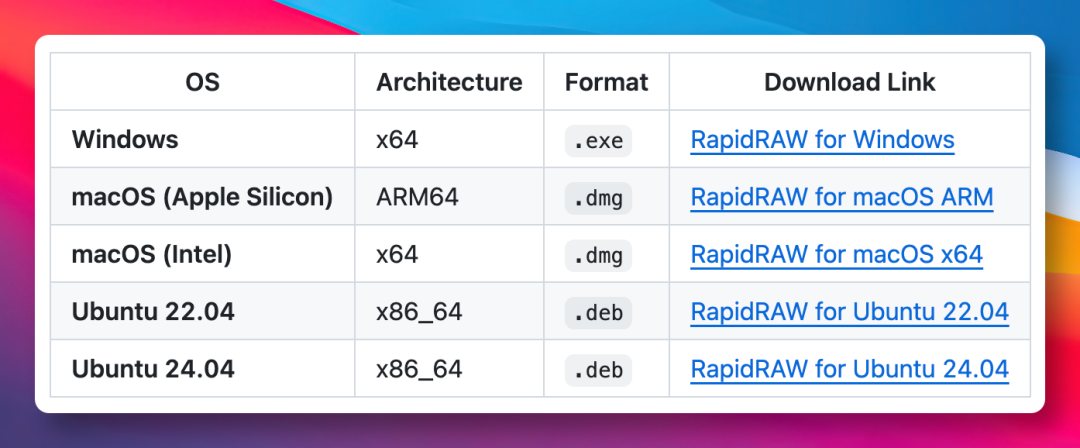Open the RapidRAW for macOS ARM link
Viewport: 1080px width, 448px height.
click(841, 197)
